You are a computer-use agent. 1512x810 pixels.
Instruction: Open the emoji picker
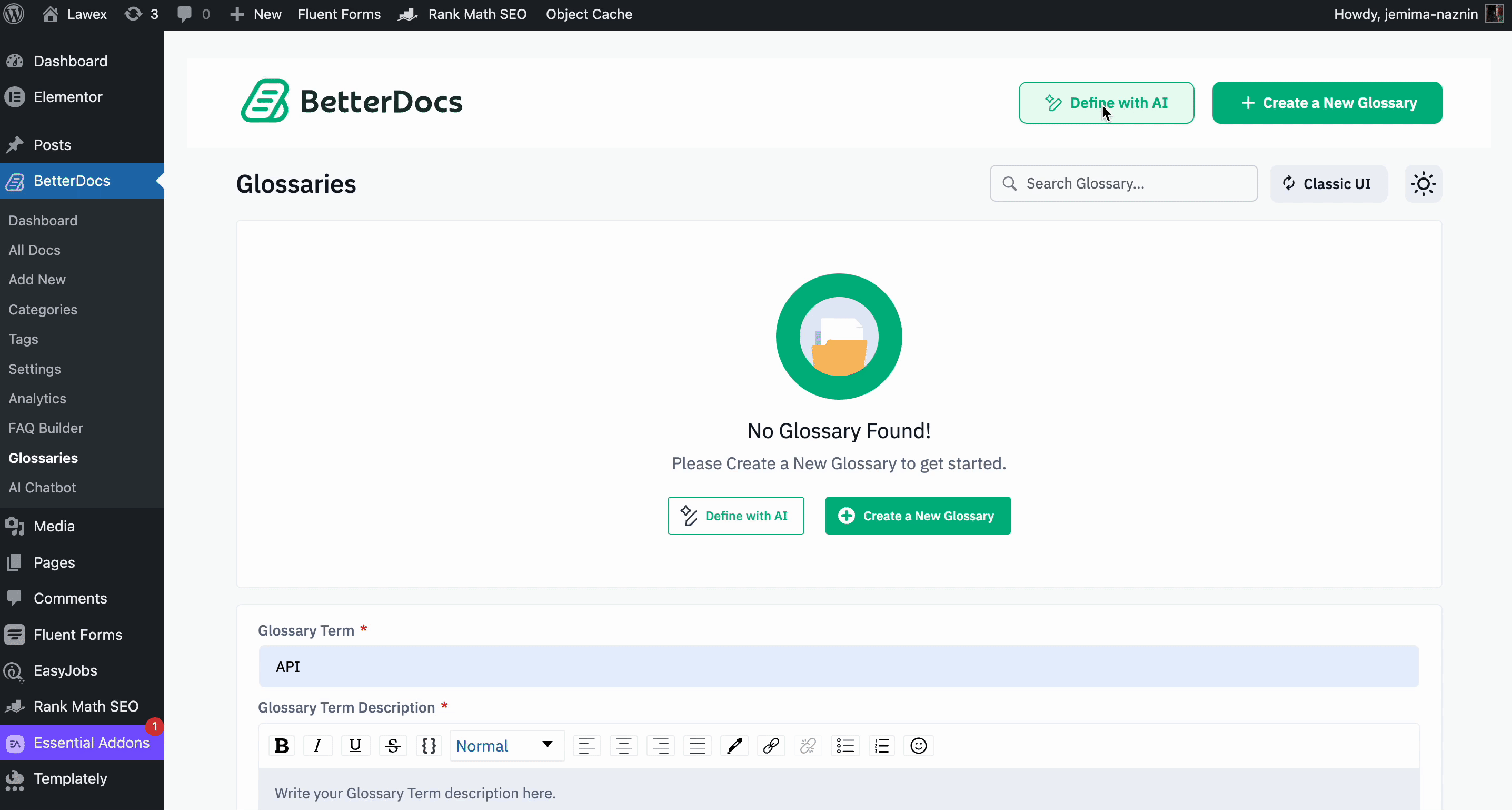pos(919,746)
